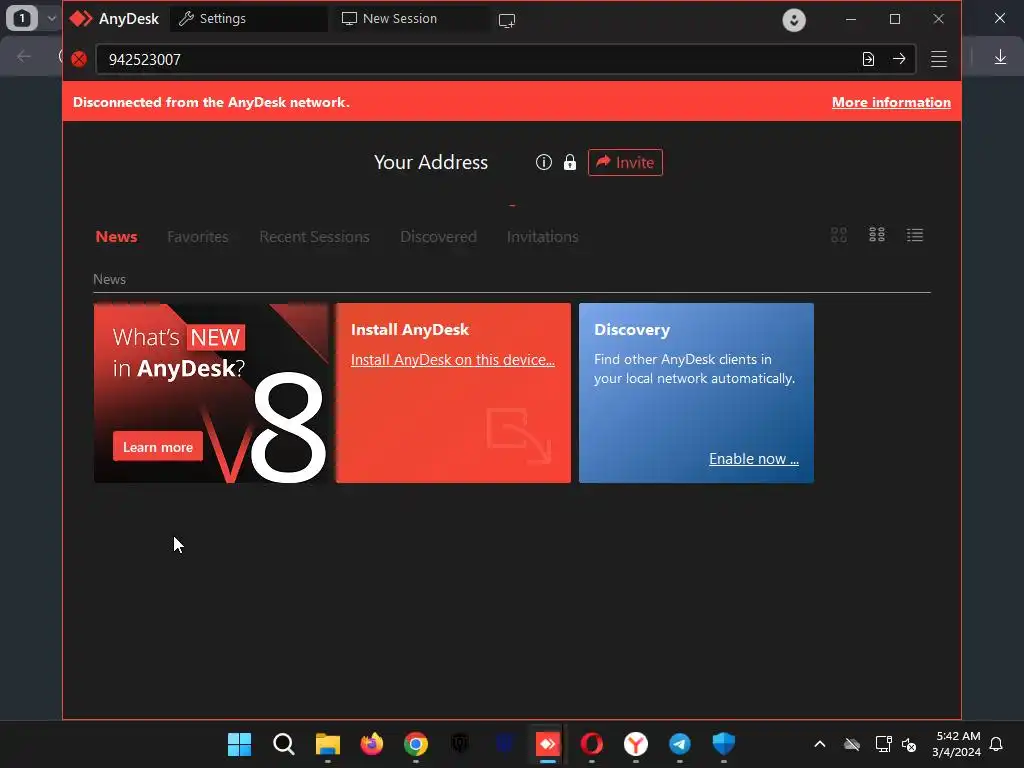Open the blue shield security app in taskbar

(724, 744)
